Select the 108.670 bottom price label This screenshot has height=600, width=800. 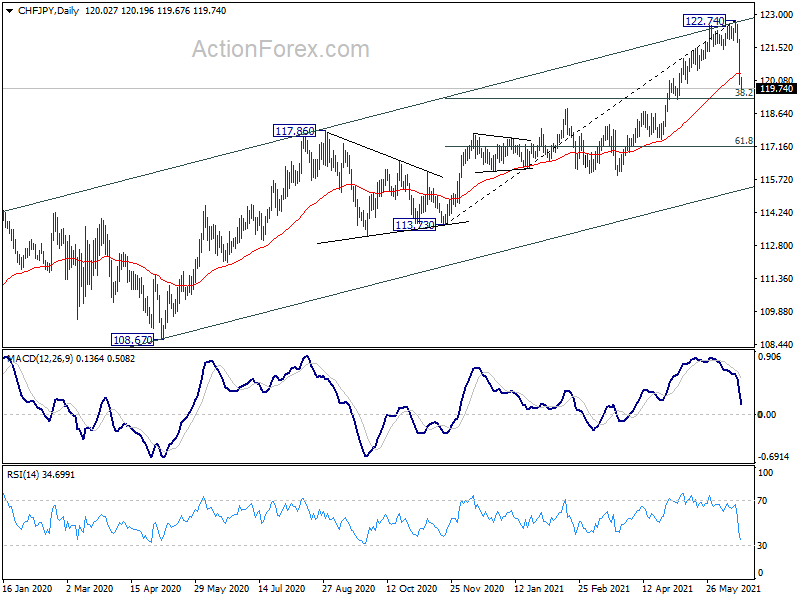pyautogui.click(x=132, y=339)
